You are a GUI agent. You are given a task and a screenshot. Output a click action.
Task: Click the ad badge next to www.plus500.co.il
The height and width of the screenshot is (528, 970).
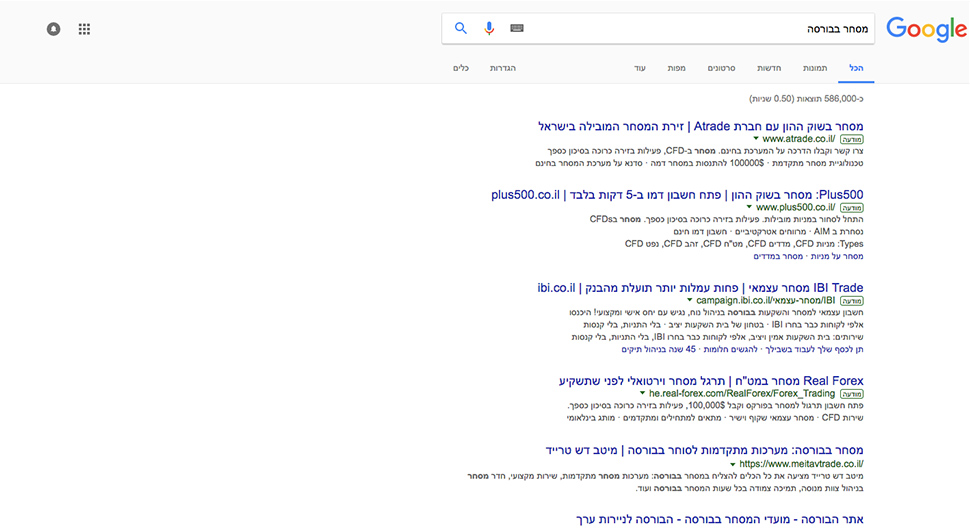(852, 208)
